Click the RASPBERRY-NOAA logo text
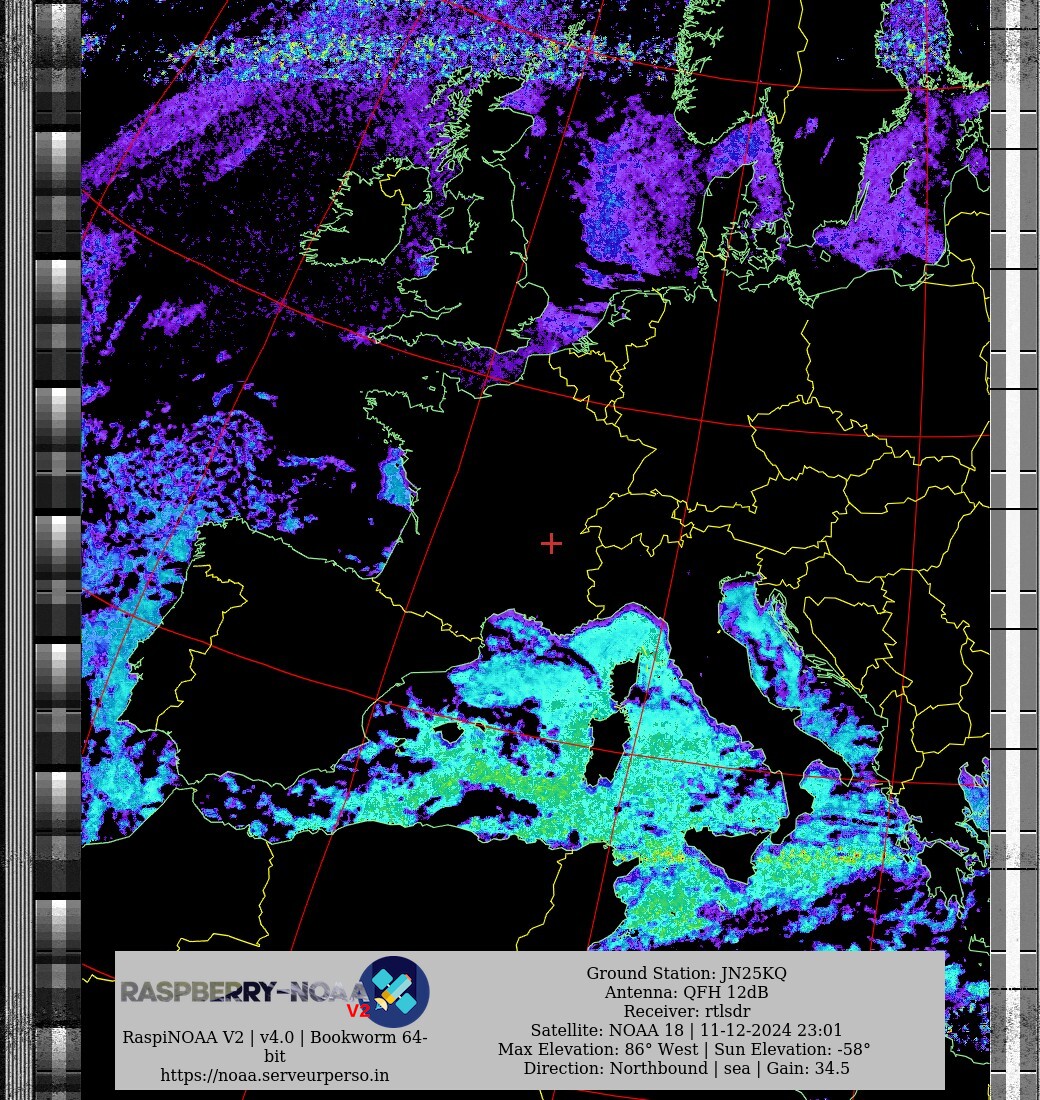This screenshot has height=1100, width=1040. coord(238,992)
